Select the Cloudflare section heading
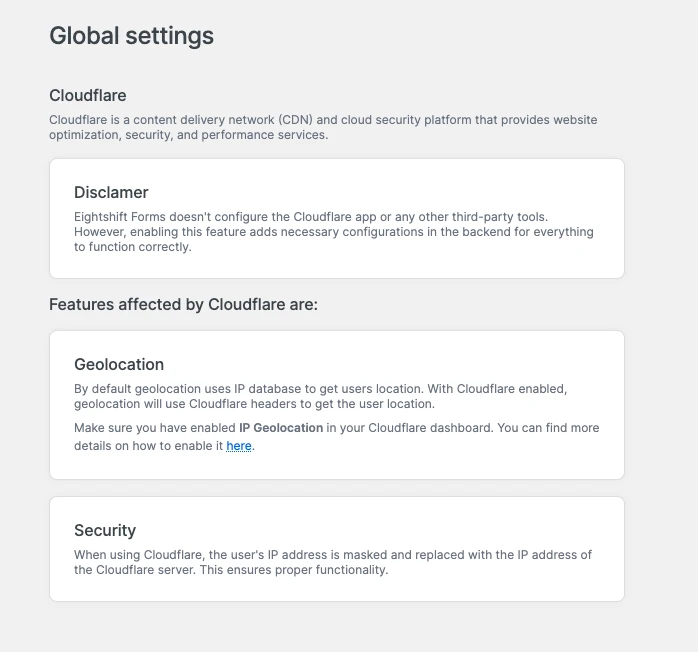This screenshot has width=698, height=652. (88, 96)
